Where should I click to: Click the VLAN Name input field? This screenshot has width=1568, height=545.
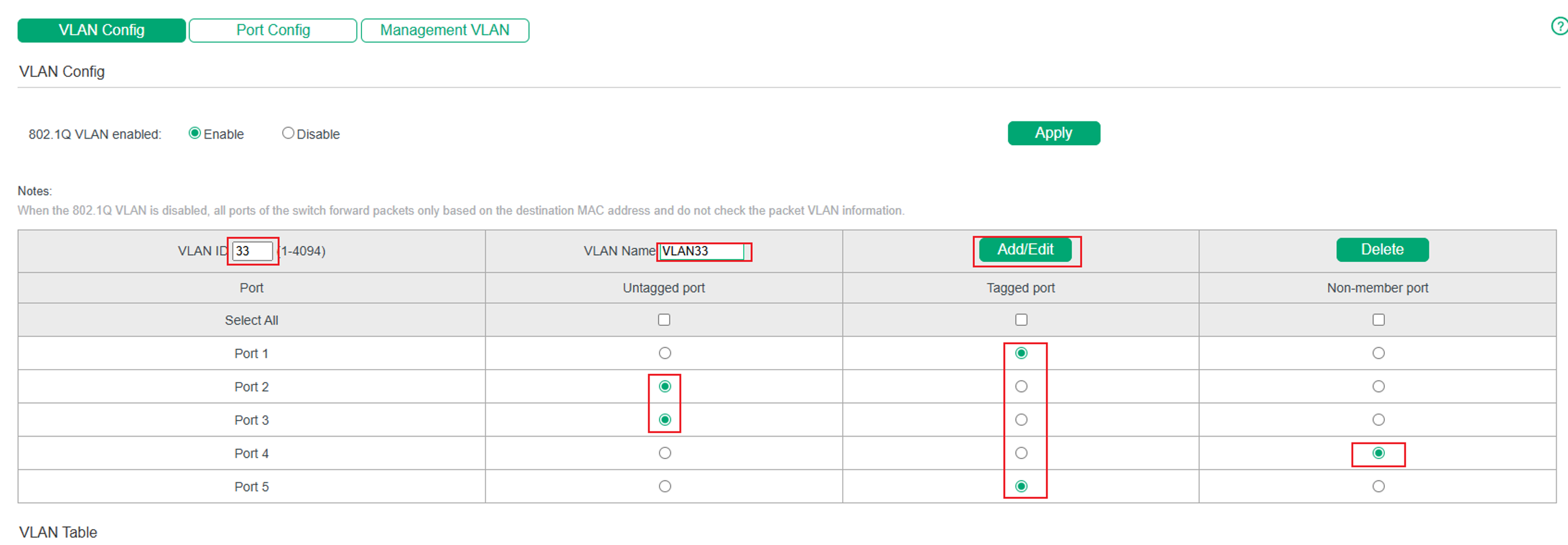702,251
